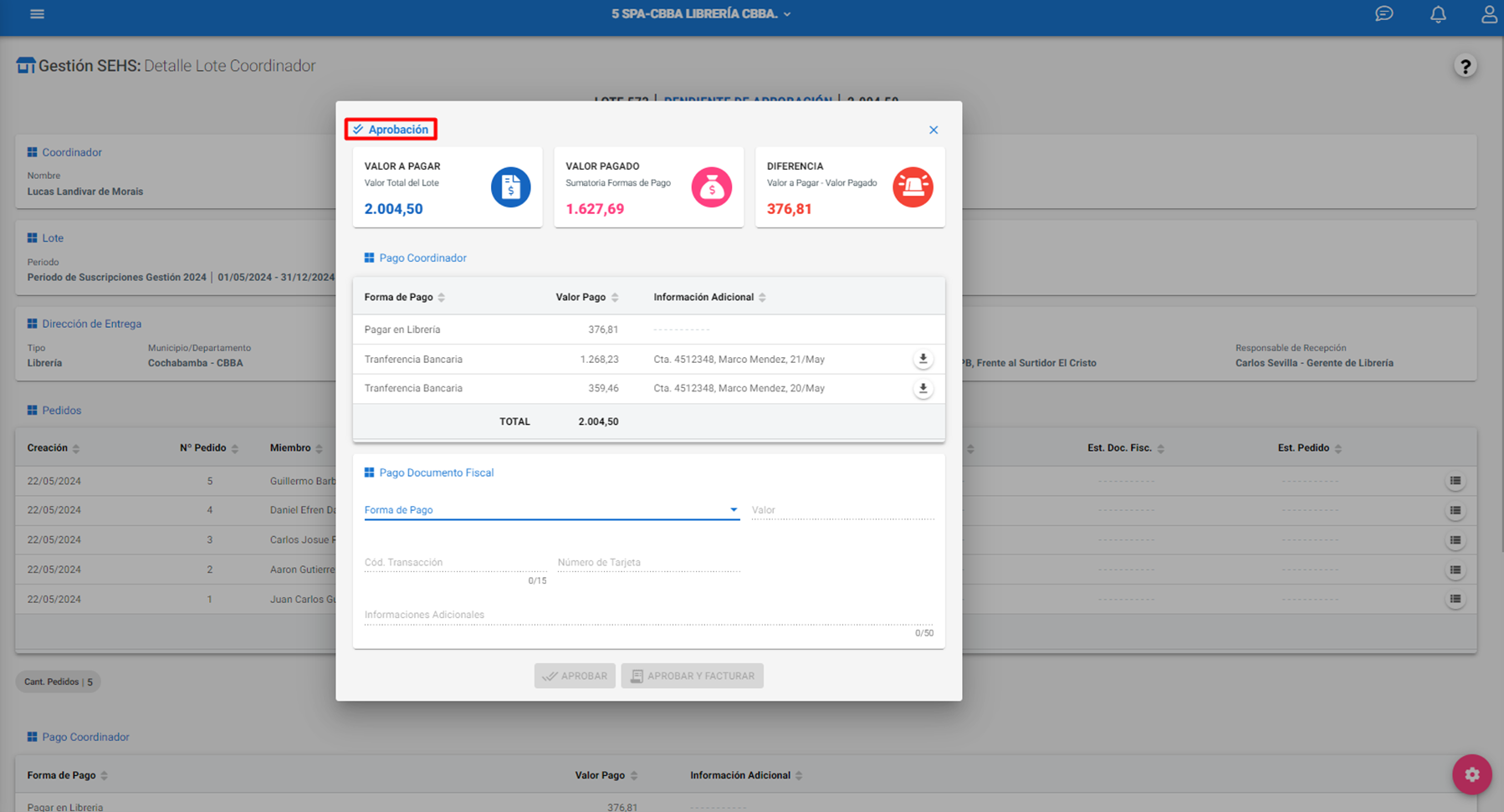Open details list icon for pedido 4

(x=1455, y=510)
